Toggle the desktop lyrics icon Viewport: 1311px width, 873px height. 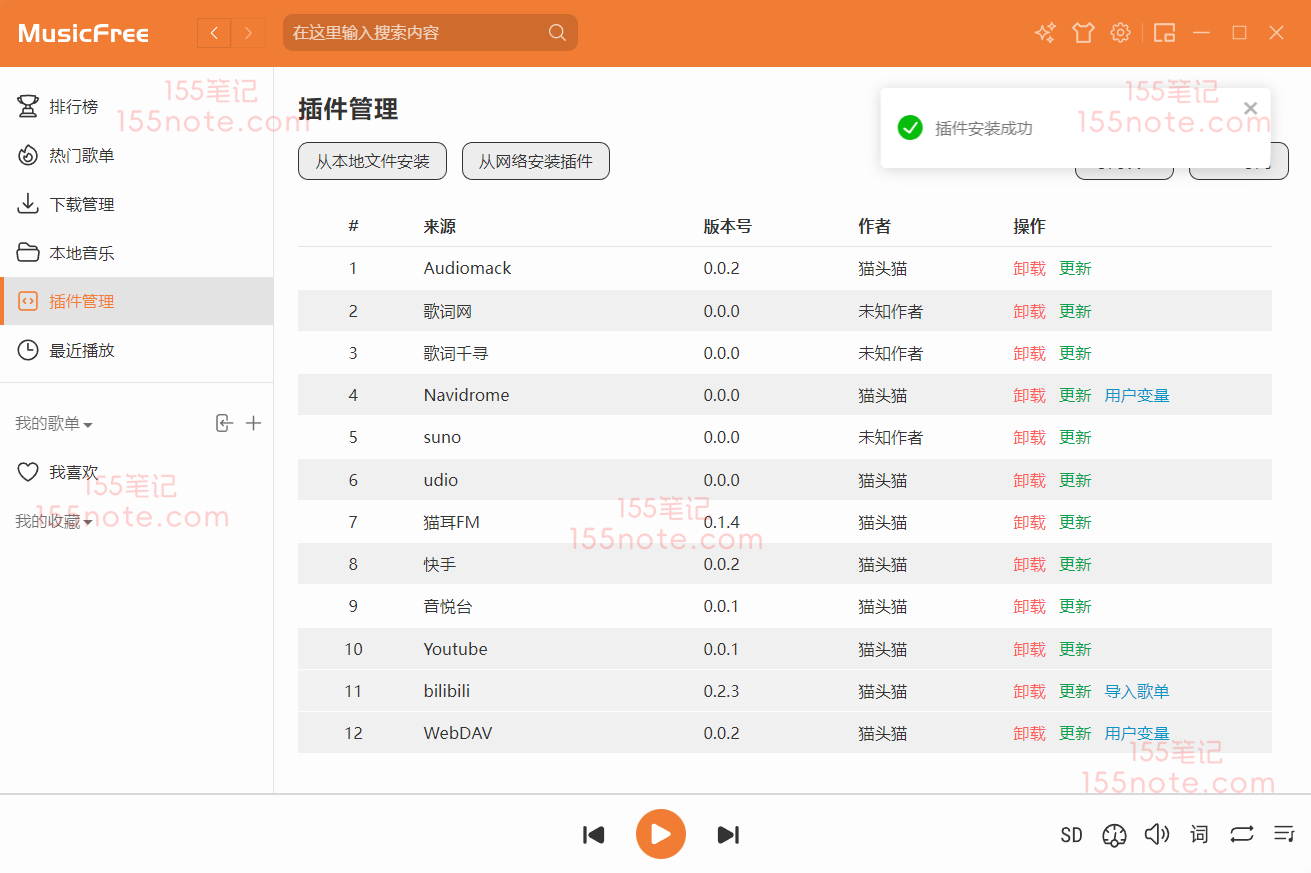tap(1199, 835)
